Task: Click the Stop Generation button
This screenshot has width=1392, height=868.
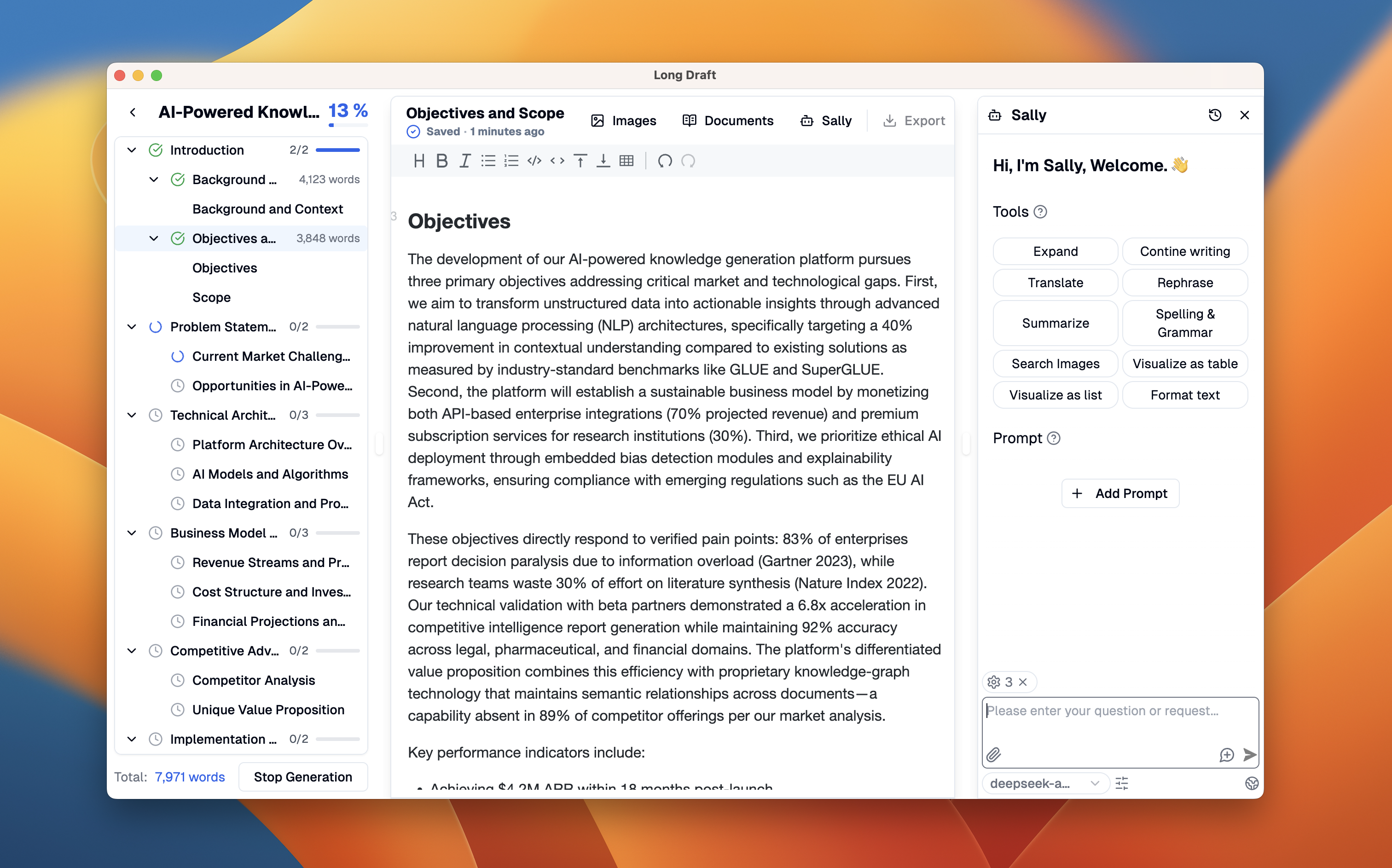Action: (302, 776)
